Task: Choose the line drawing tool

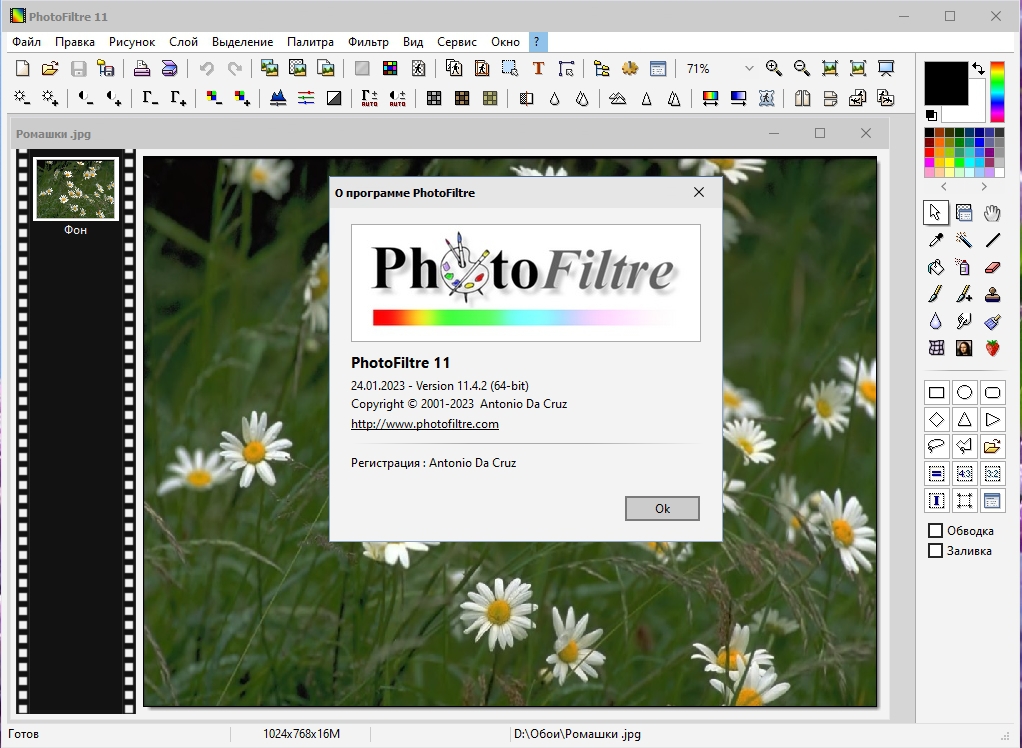Action: coord(992,240)
